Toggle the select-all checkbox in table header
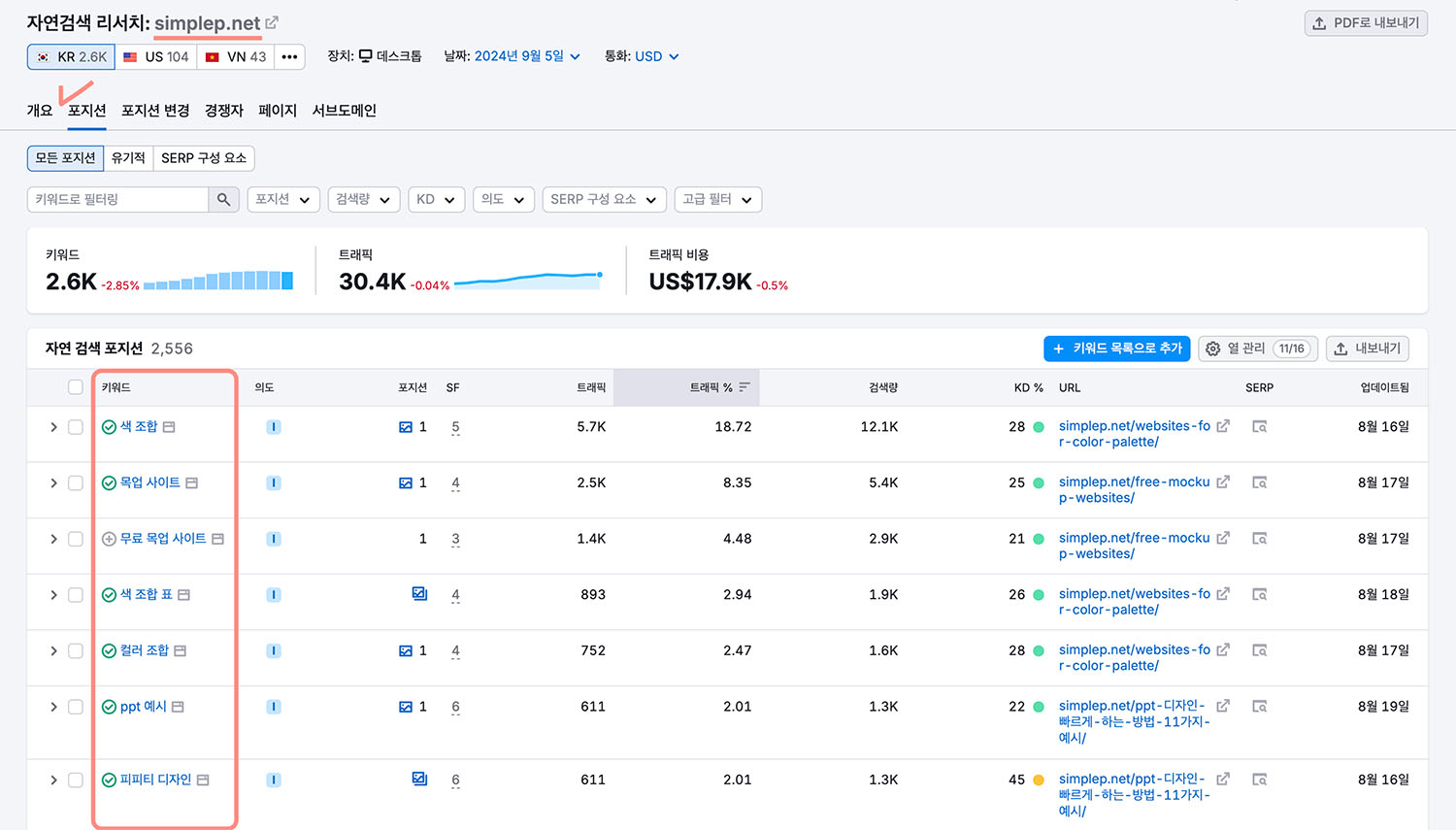The width and height of the screenshot is (1456, 830). tap(76, 387)
